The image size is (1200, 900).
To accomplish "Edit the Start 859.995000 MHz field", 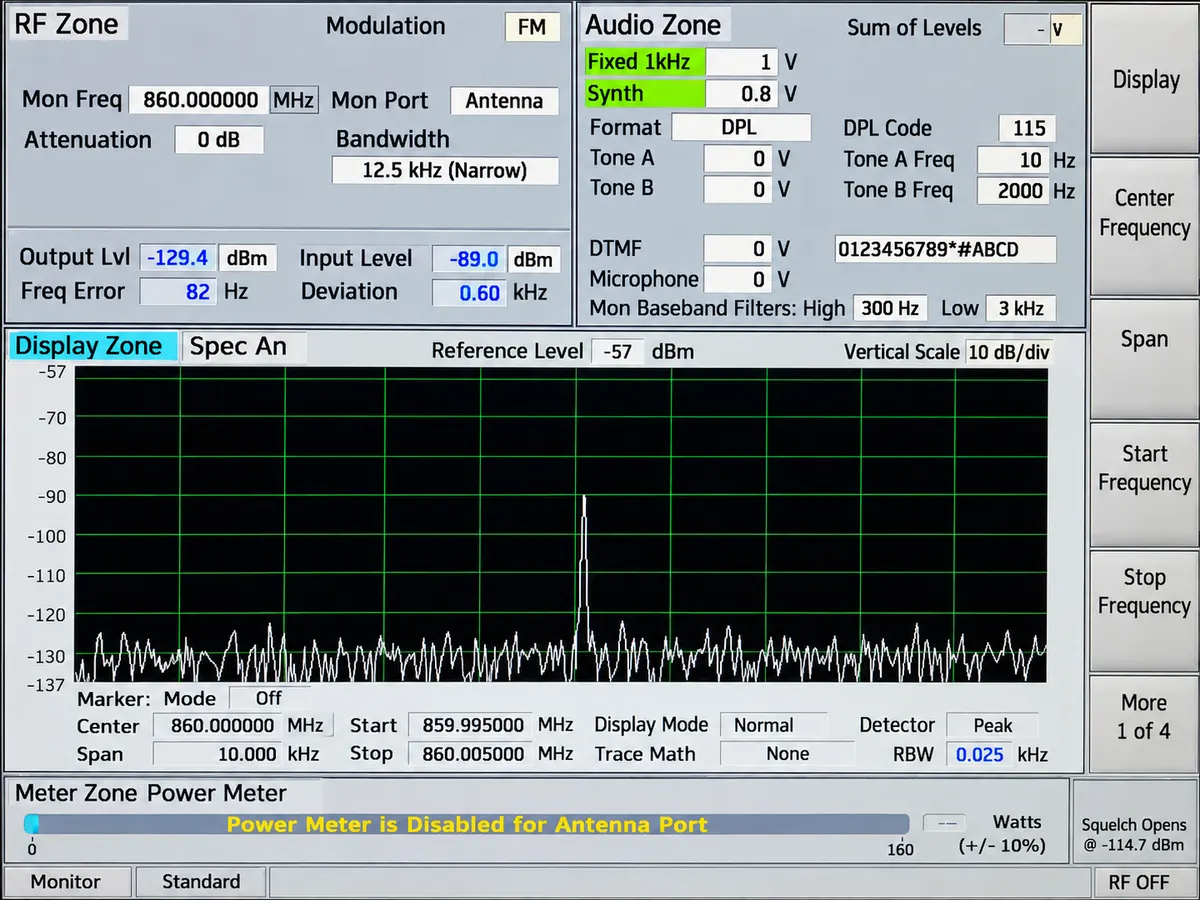I will click(471, 725).
